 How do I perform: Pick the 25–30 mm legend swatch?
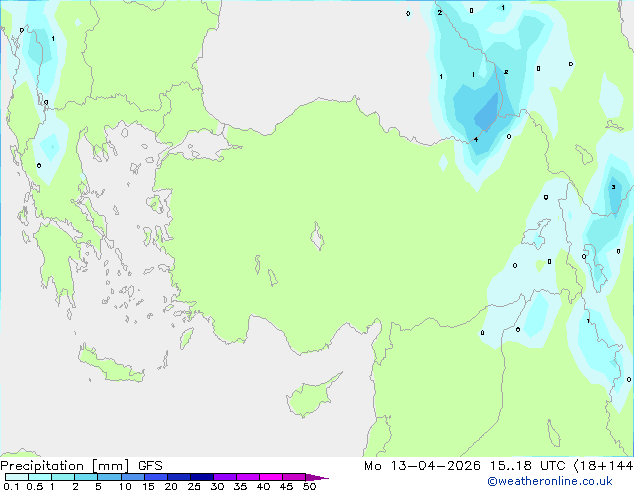pyautogui.click(x=202, y=477)
